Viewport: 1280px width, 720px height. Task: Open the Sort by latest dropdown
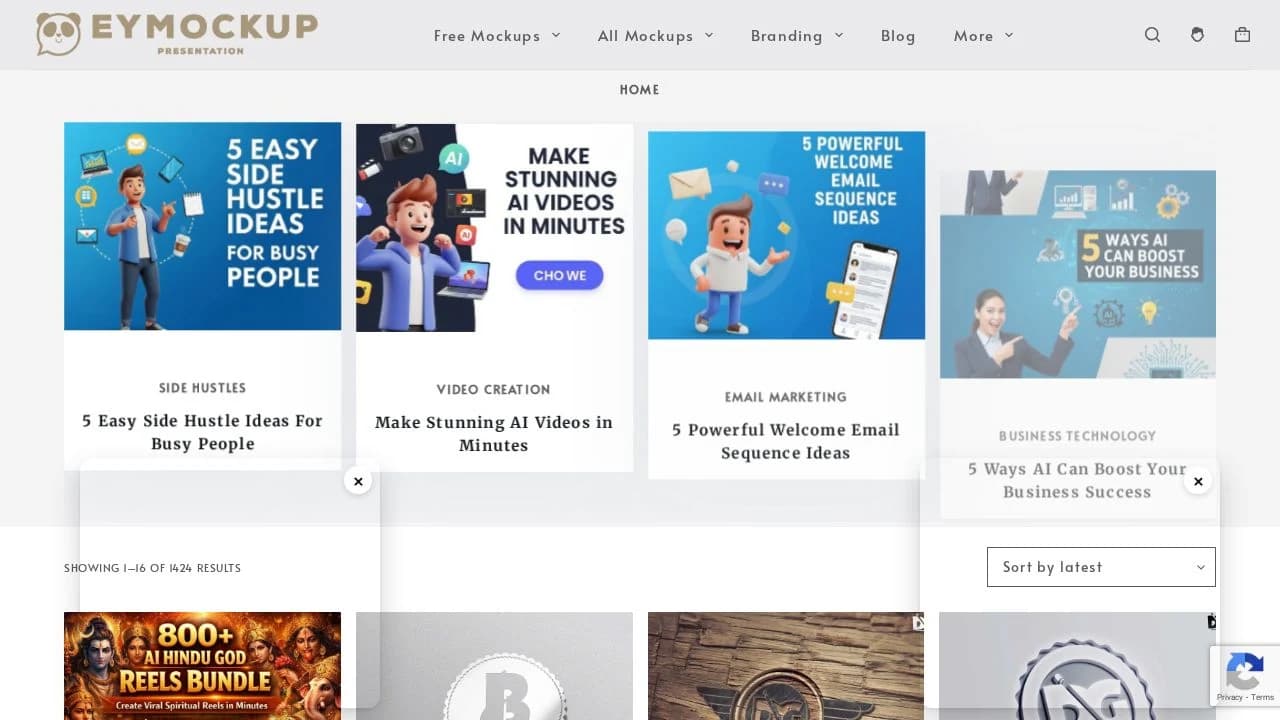(1101, 567)
